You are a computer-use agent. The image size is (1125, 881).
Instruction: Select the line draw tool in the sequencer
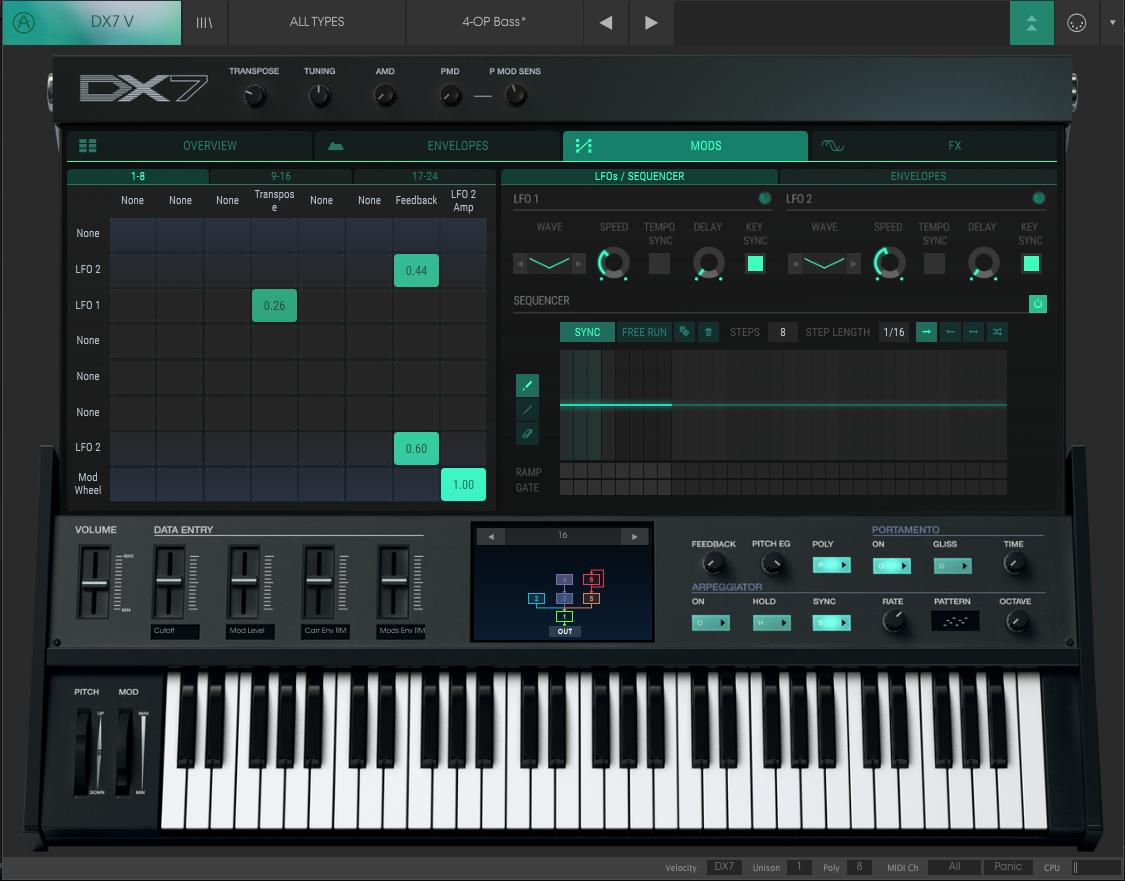tap(527, 409)
